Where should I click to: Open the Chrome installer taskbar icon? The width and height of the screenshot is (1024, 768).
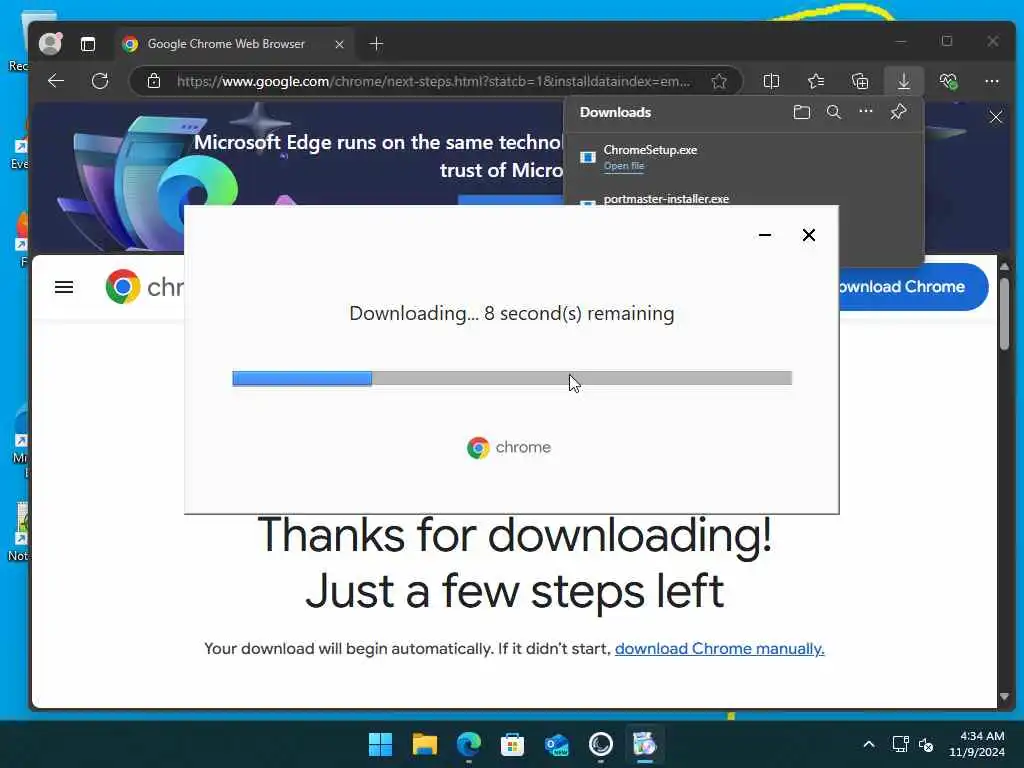[x=645, y=744]
